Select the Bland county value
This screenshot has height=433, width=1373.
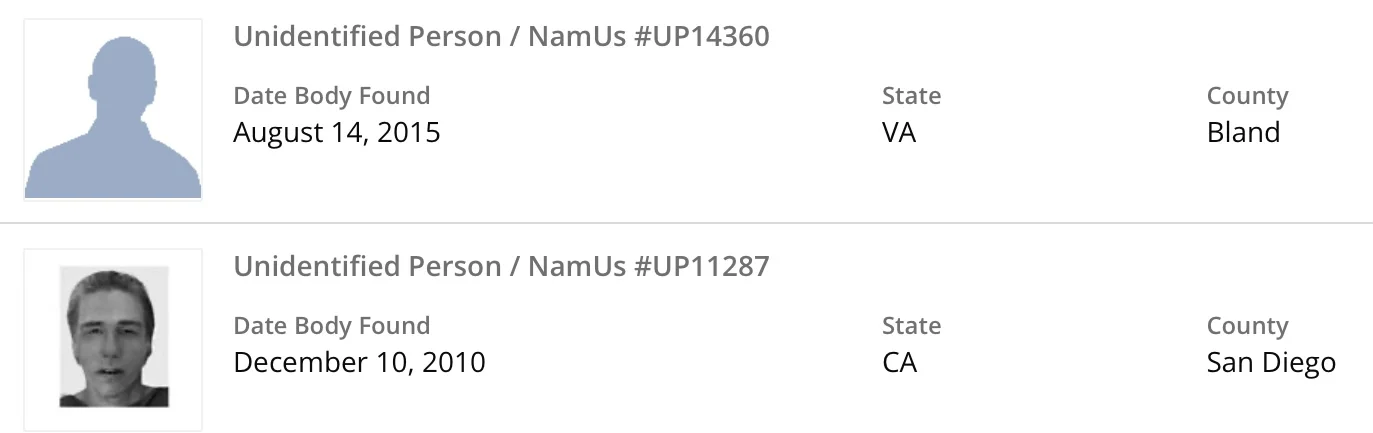[1243, 132]
